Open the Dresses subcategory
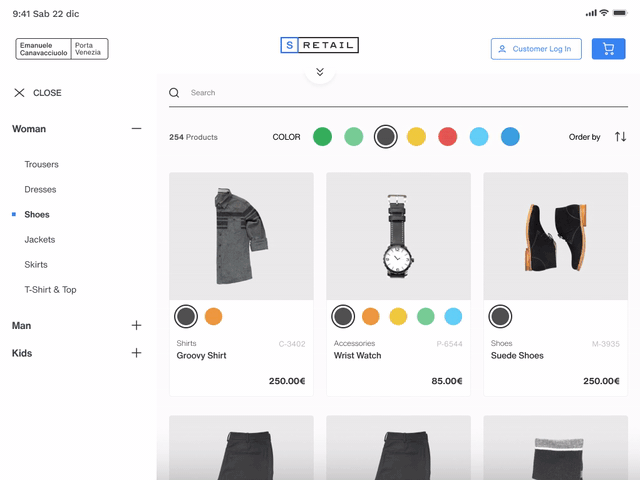The width and height of the screenshot is (640, 480). [x=40, y=190]
